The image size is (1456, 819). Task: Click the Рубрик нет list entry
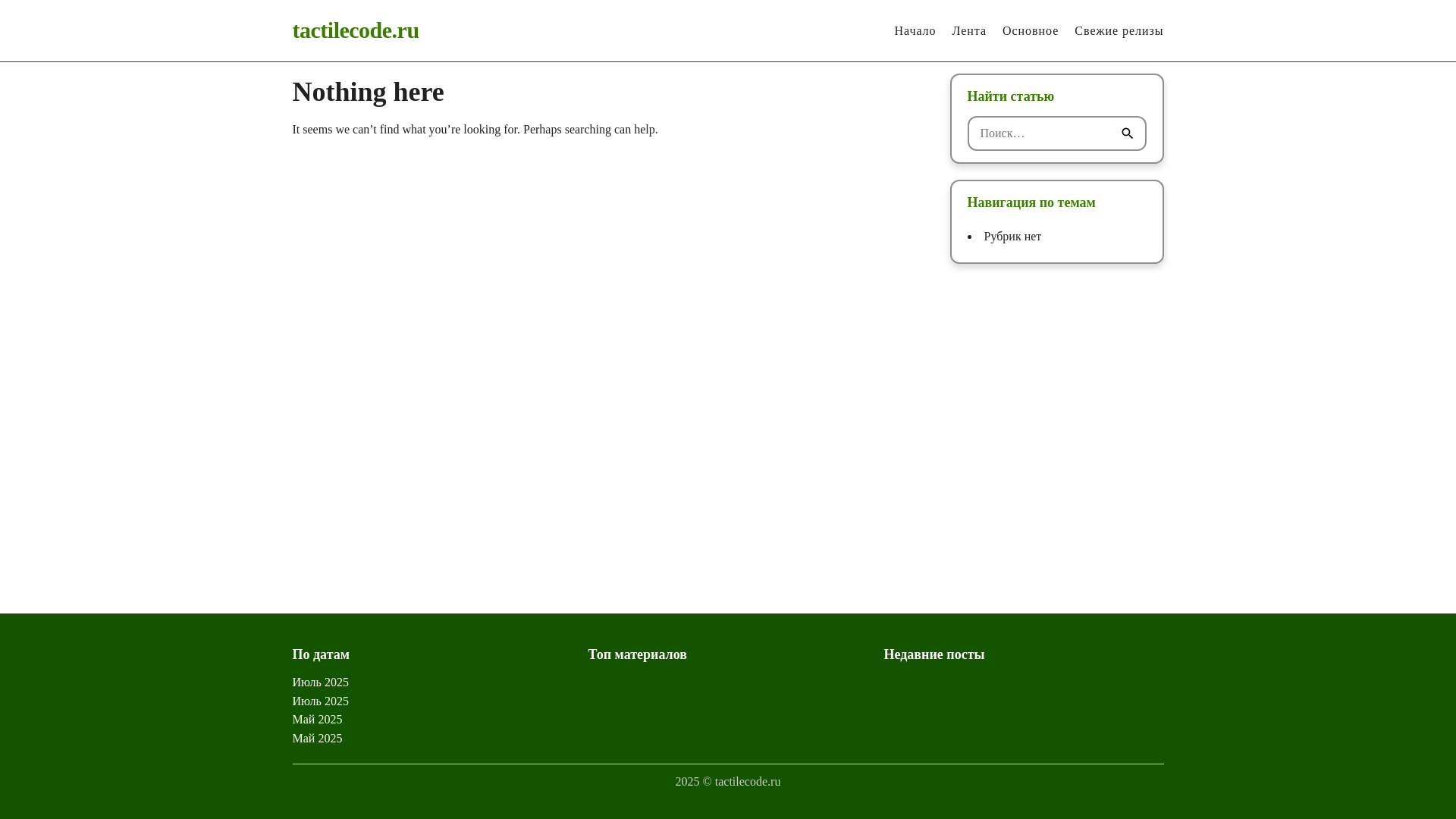(x=1012, y=237)
